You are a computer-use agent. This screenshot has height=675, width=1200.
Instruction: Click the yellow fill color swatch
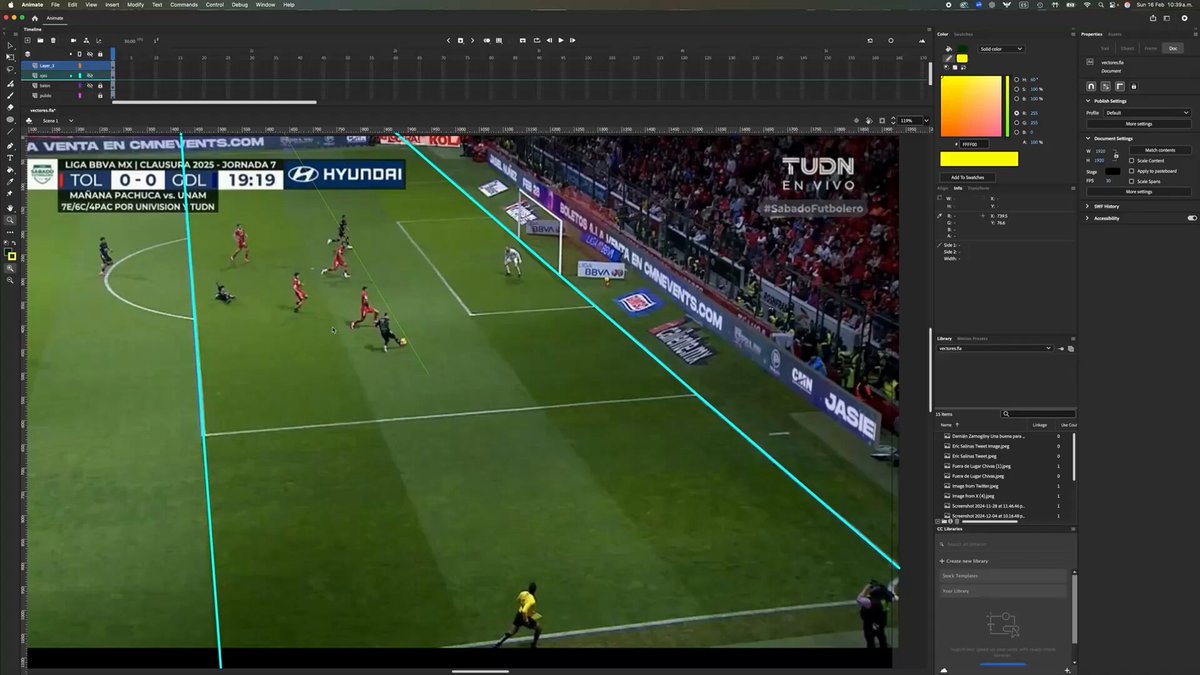pyautogui.click(x=962, y=58)
